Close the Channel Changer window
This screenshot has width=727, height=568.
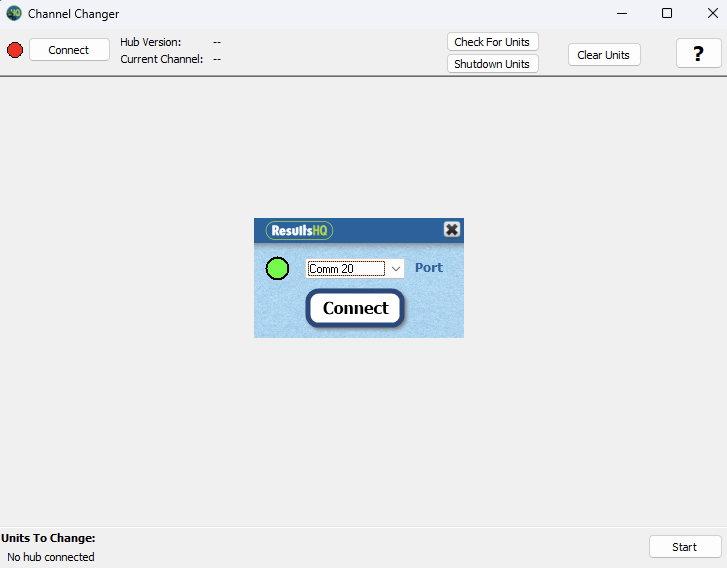click(x=713, y=13)
